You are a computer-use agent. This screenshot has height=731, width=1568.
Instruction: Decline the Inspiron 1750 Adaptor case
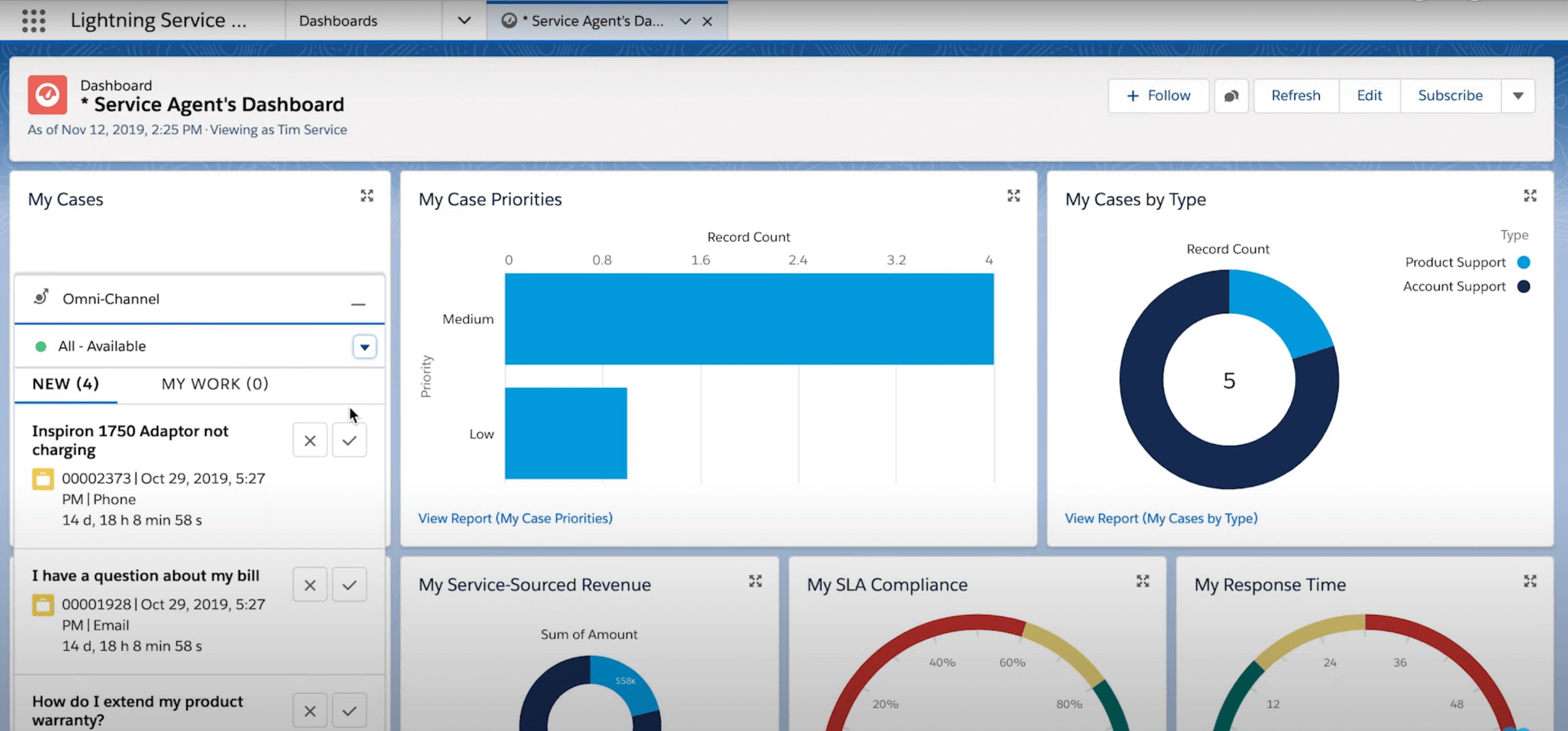pos(310,441)
